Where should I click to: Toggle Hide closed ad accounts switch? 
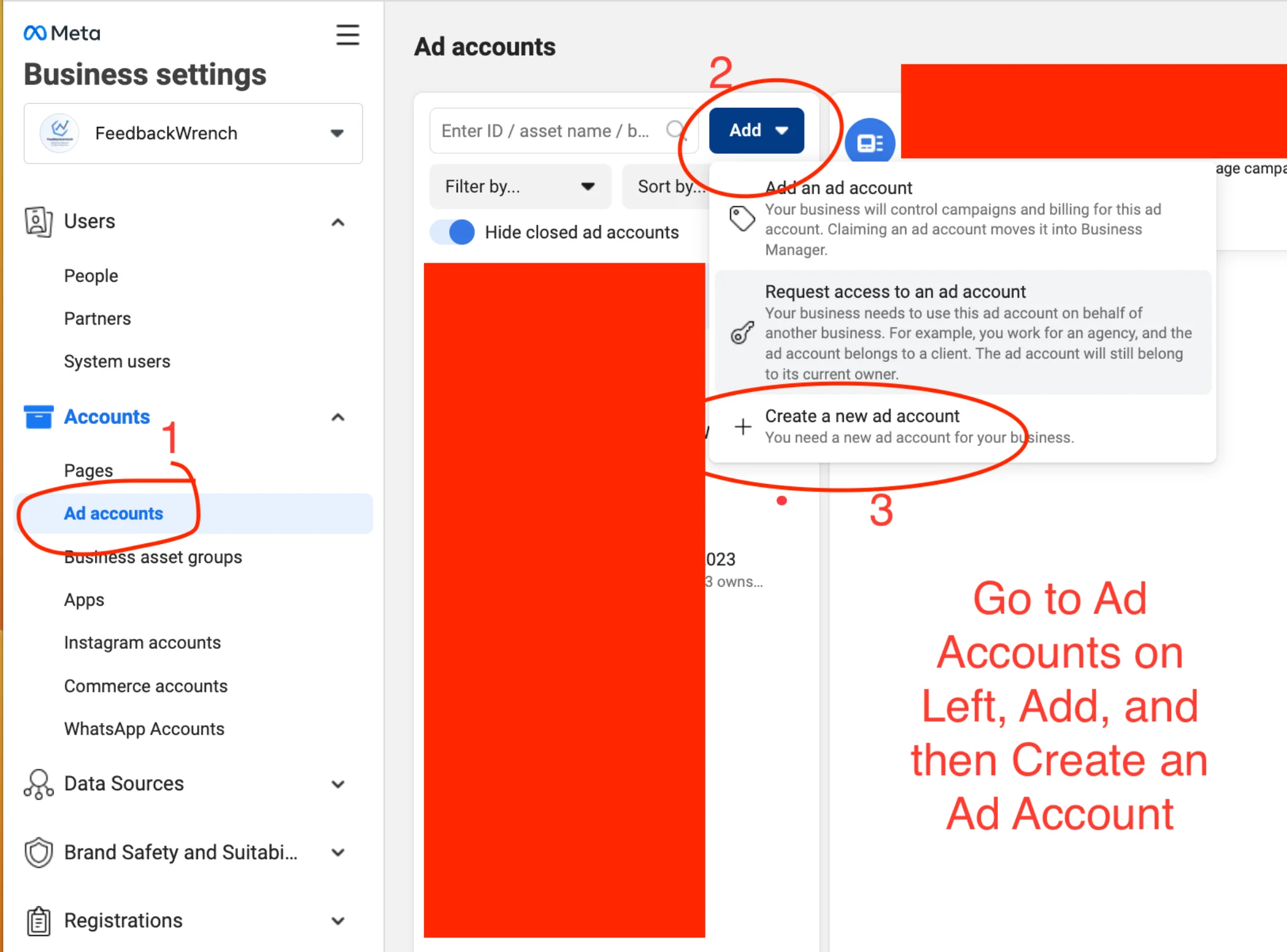(x=453, y=232)
